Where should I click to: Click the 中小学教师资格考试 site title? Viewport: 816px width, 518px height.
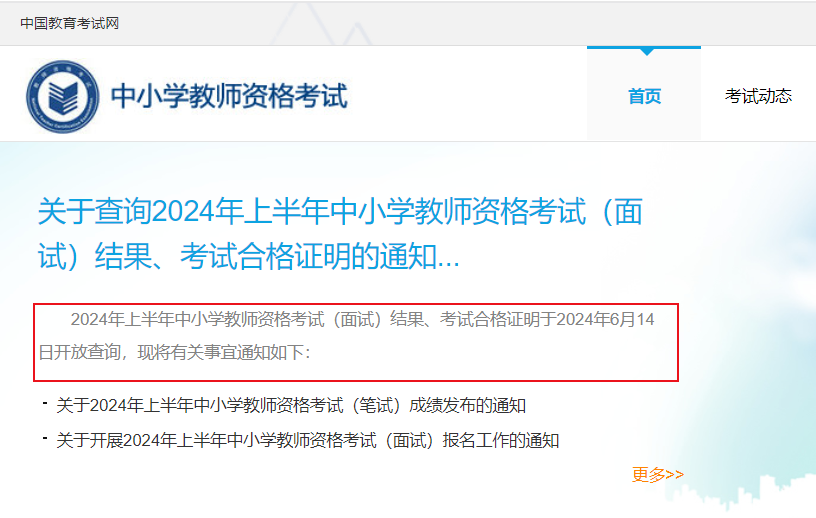[229, 96]
